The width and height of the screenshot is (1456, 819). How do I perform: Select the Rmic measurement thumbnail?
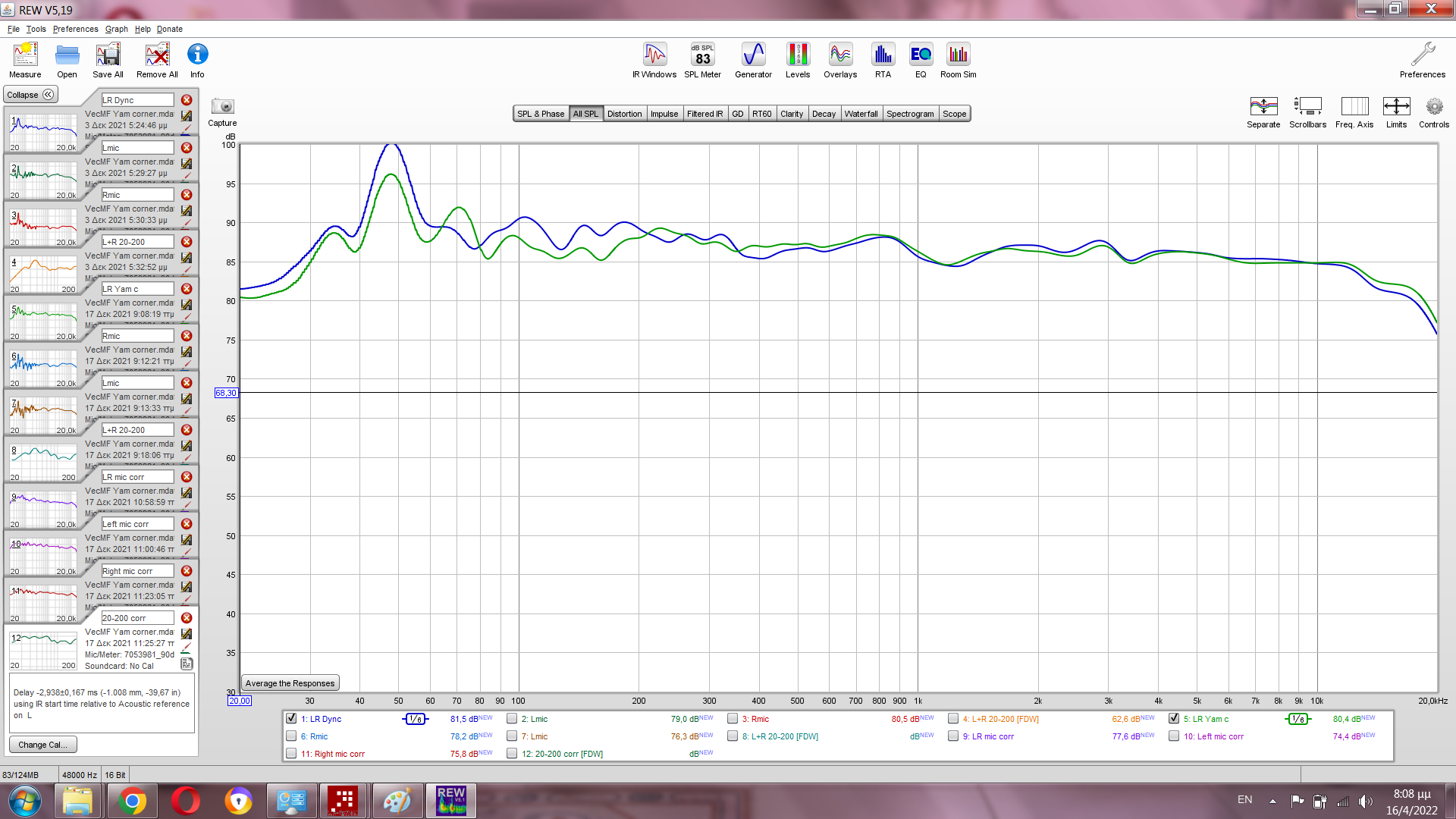tap(43, 226)
